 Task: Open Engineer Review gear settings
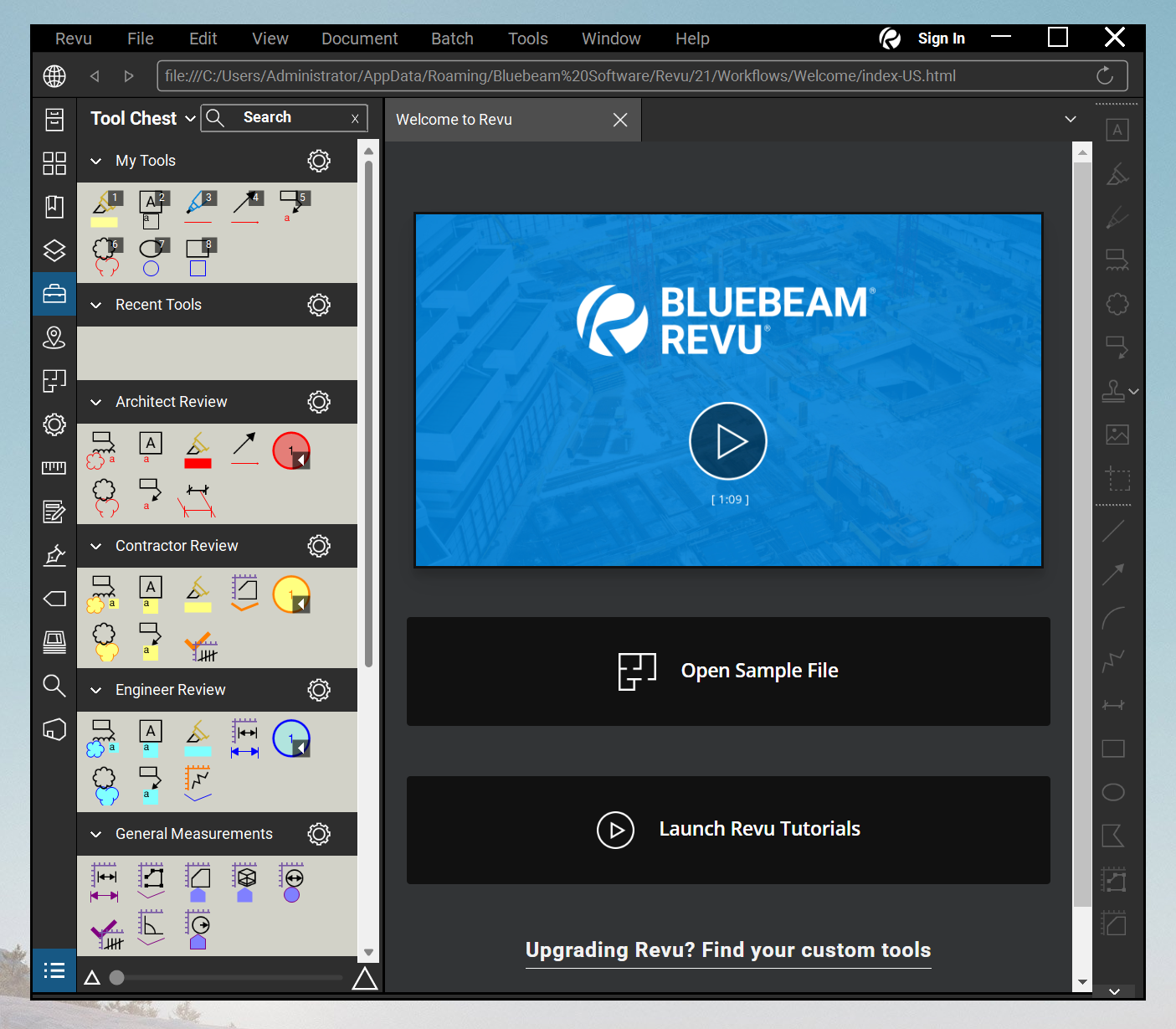(319, 690)
